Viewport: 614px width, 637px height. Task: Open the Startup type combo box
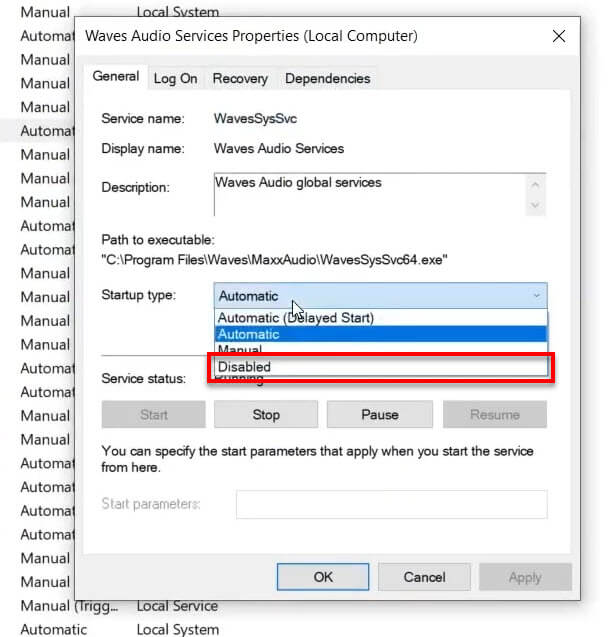380,296
